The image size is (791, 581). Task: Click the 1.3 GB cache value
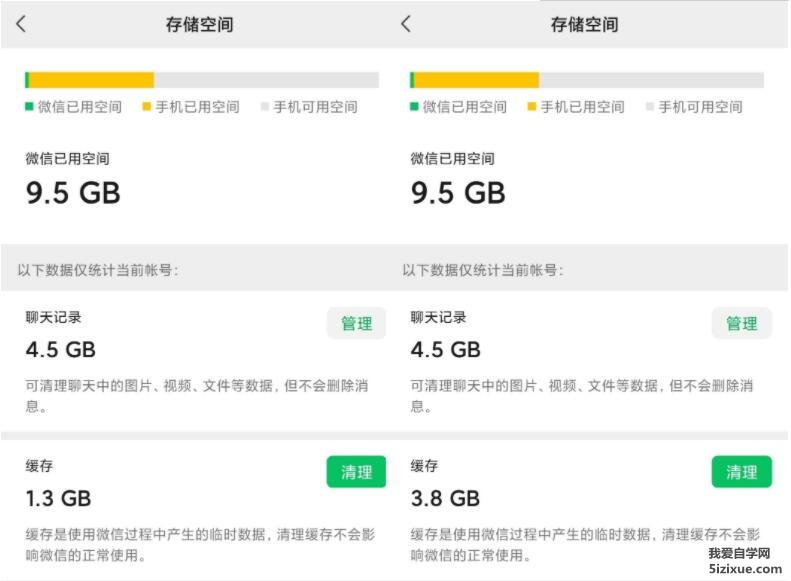(x=59, y=498)
